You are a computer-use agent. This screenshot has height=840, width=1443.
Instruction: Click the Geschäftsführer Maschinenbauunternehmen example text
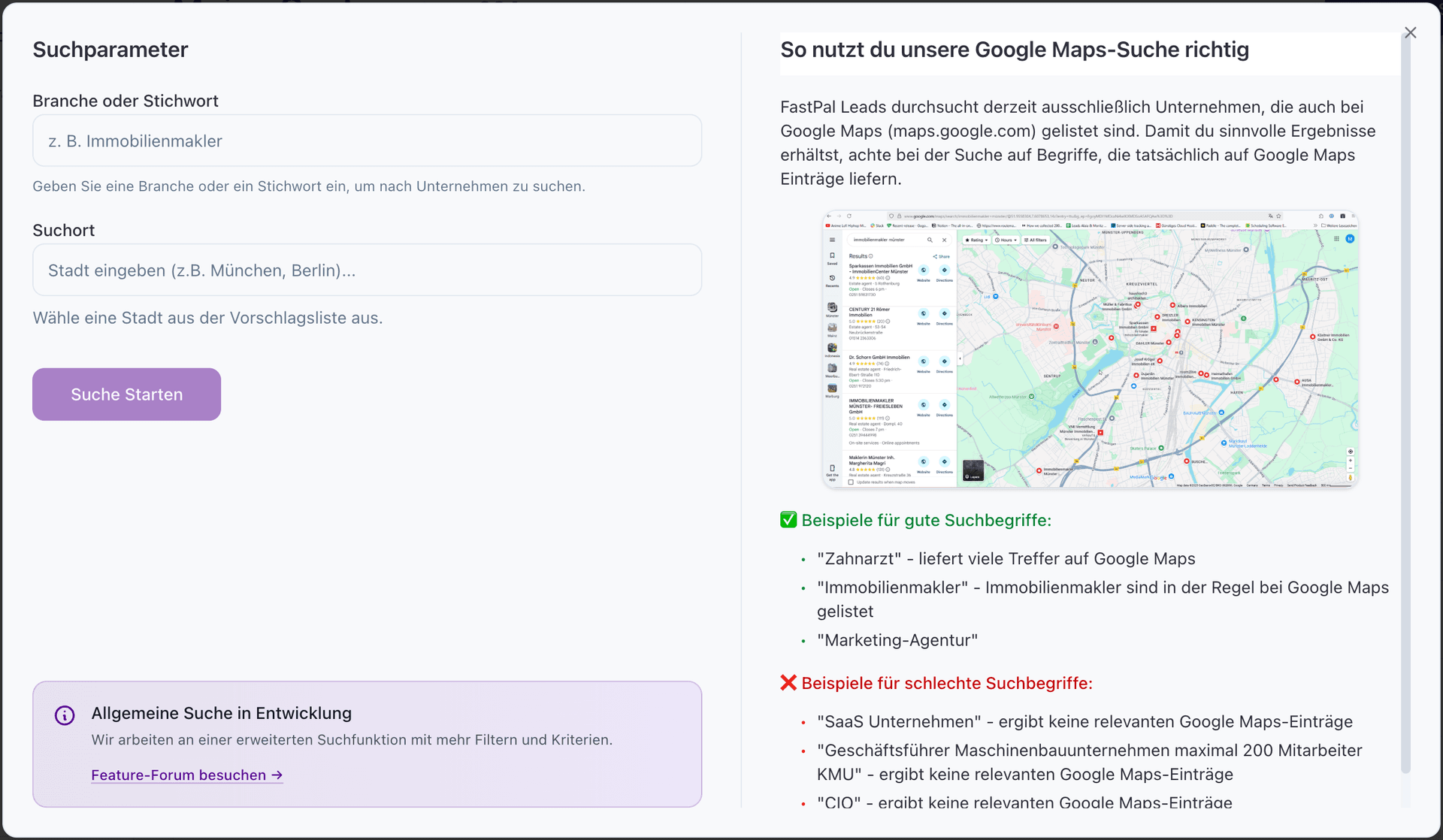1089,751
